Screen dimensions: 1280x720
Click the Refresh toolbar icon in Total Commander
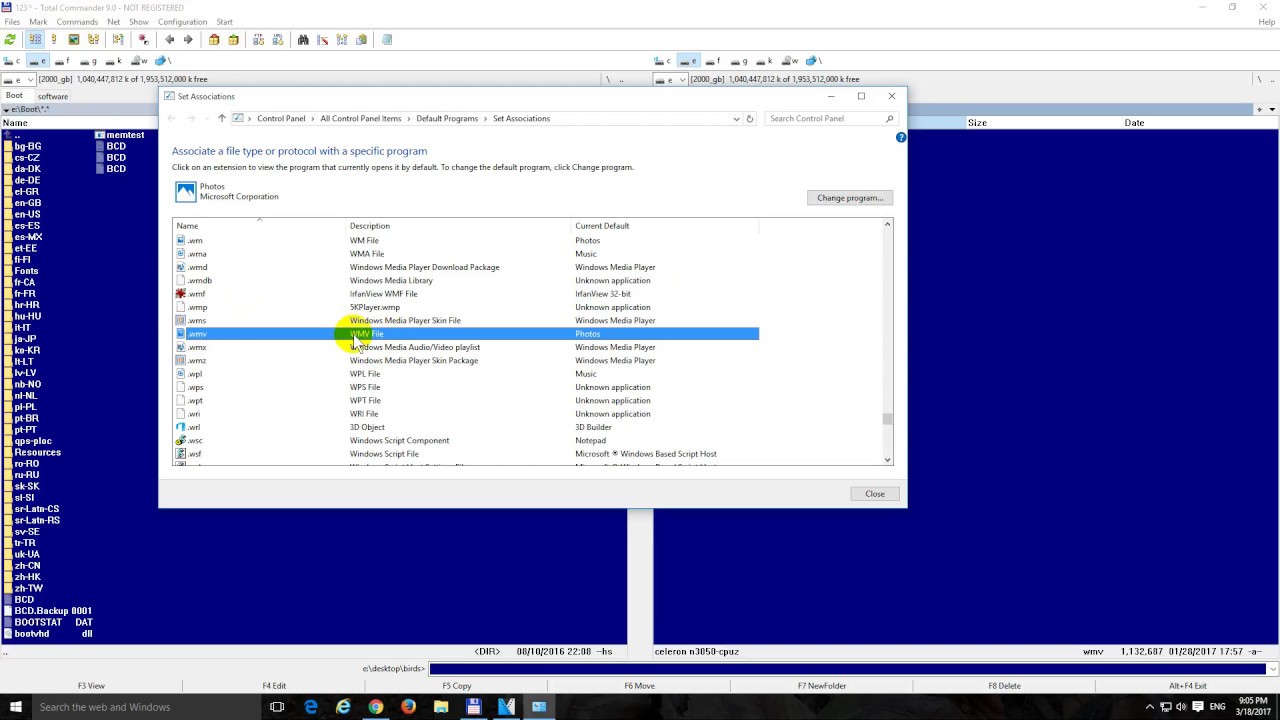point(9,39)
